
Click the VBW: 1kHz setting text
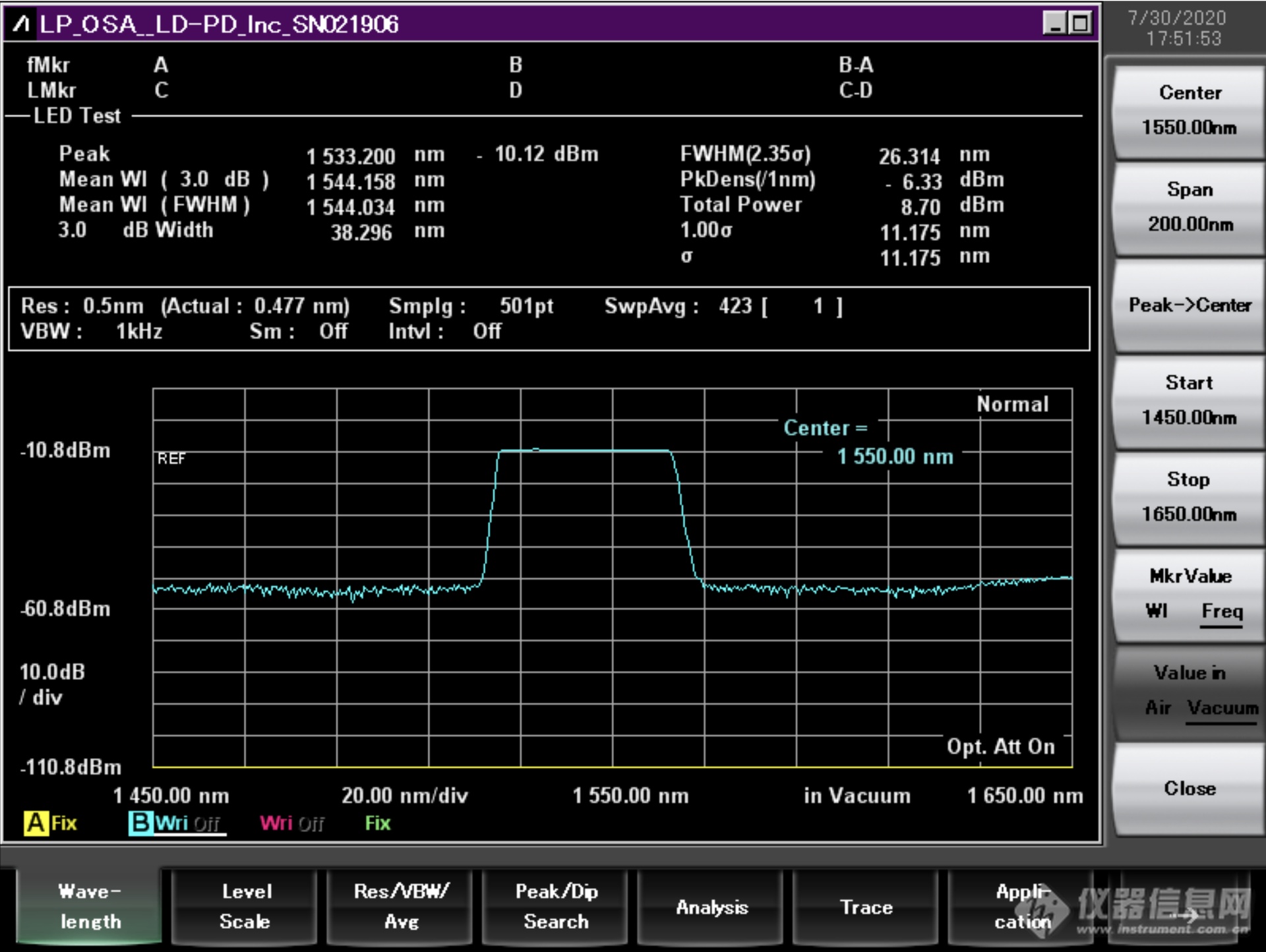(x=91, y=331)
